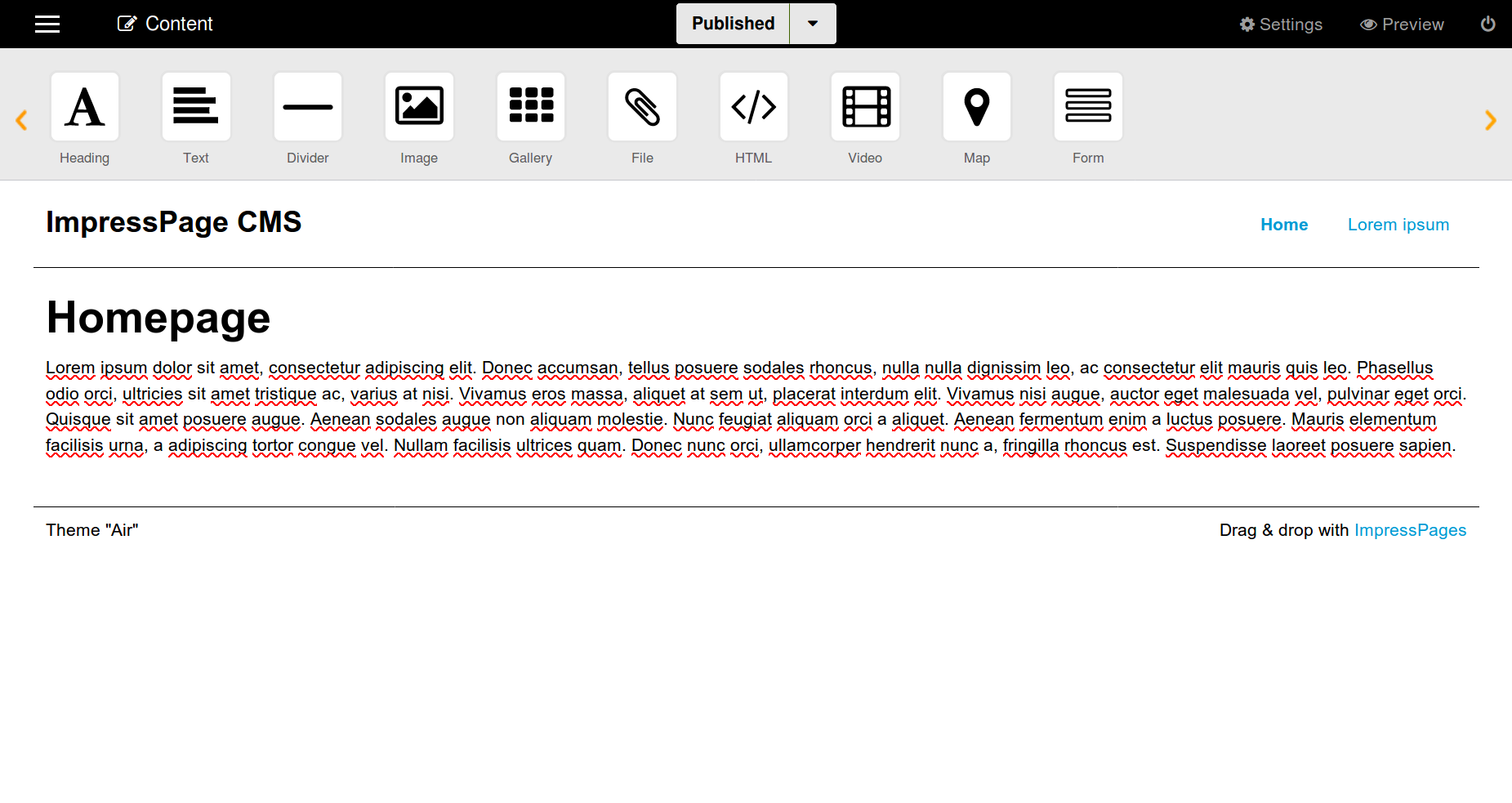Viewport: 1512px width, 803px height.
Task: Click the Published status button
Action: pyautogui.click(x=733, y=24)
